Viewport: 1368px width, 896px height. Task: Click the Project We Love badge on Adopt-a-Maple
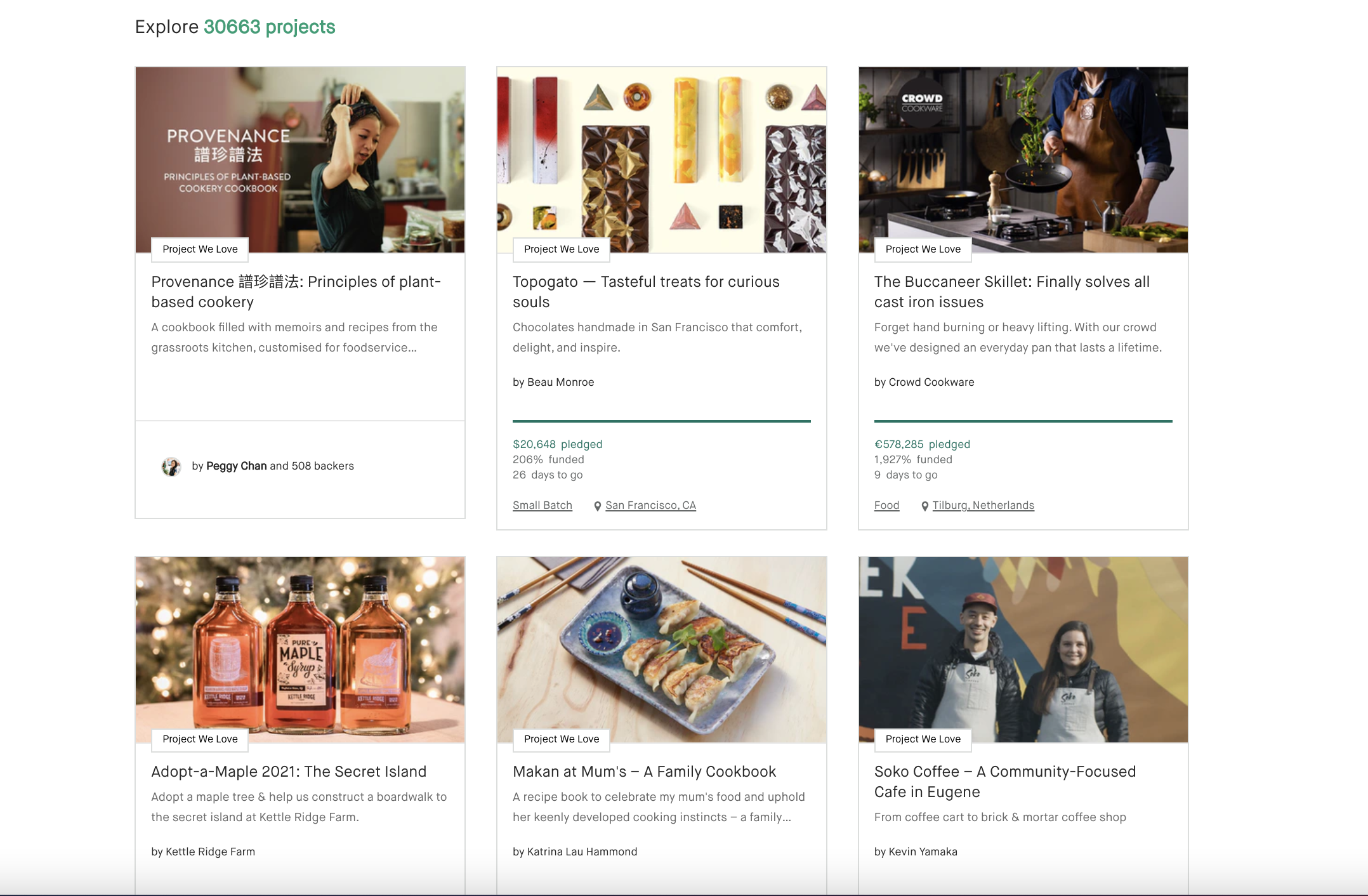click(x=200, y=739)
